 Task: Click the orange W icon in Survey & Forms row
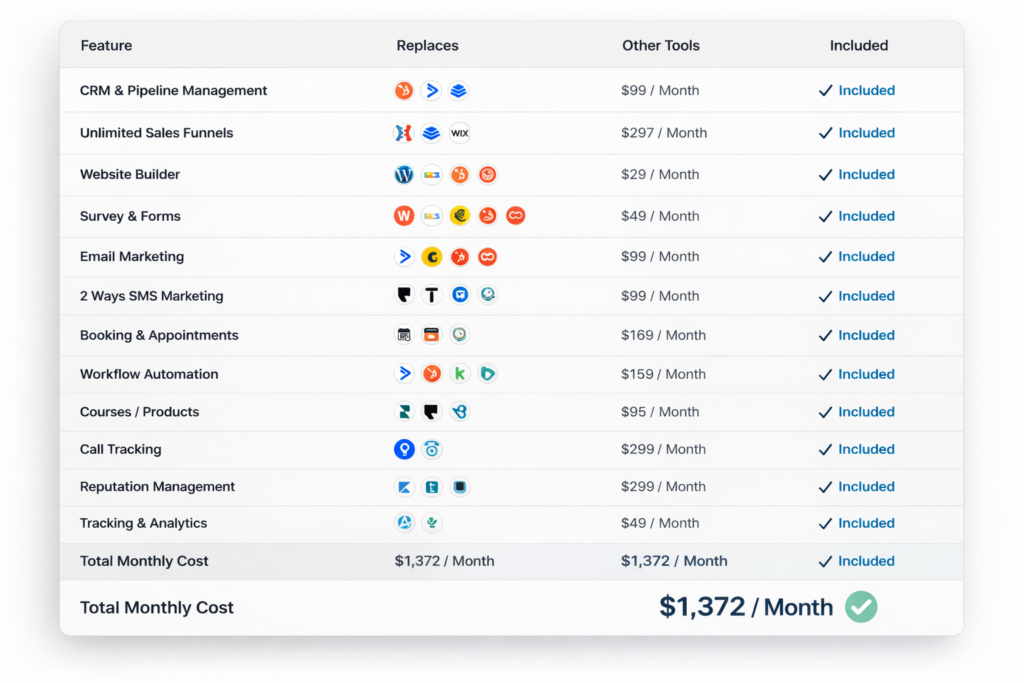(x=404, y=215)
